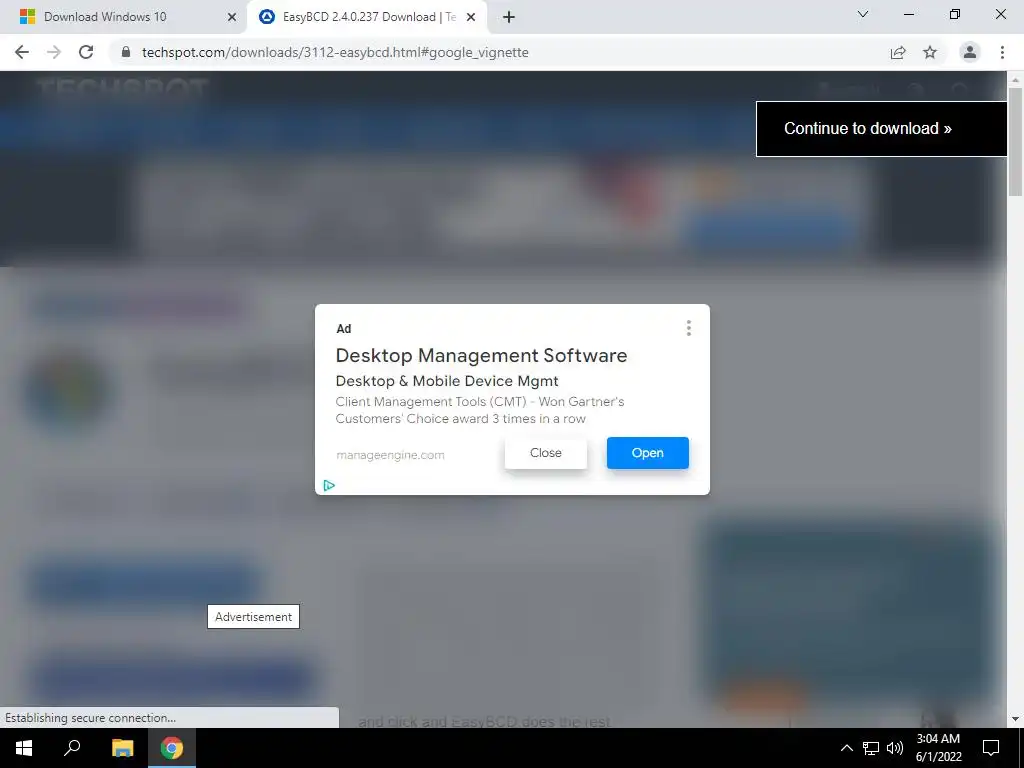Bookmark this tab with the star icon
This screenshot has height=768, width=1024.
(930, 52)
